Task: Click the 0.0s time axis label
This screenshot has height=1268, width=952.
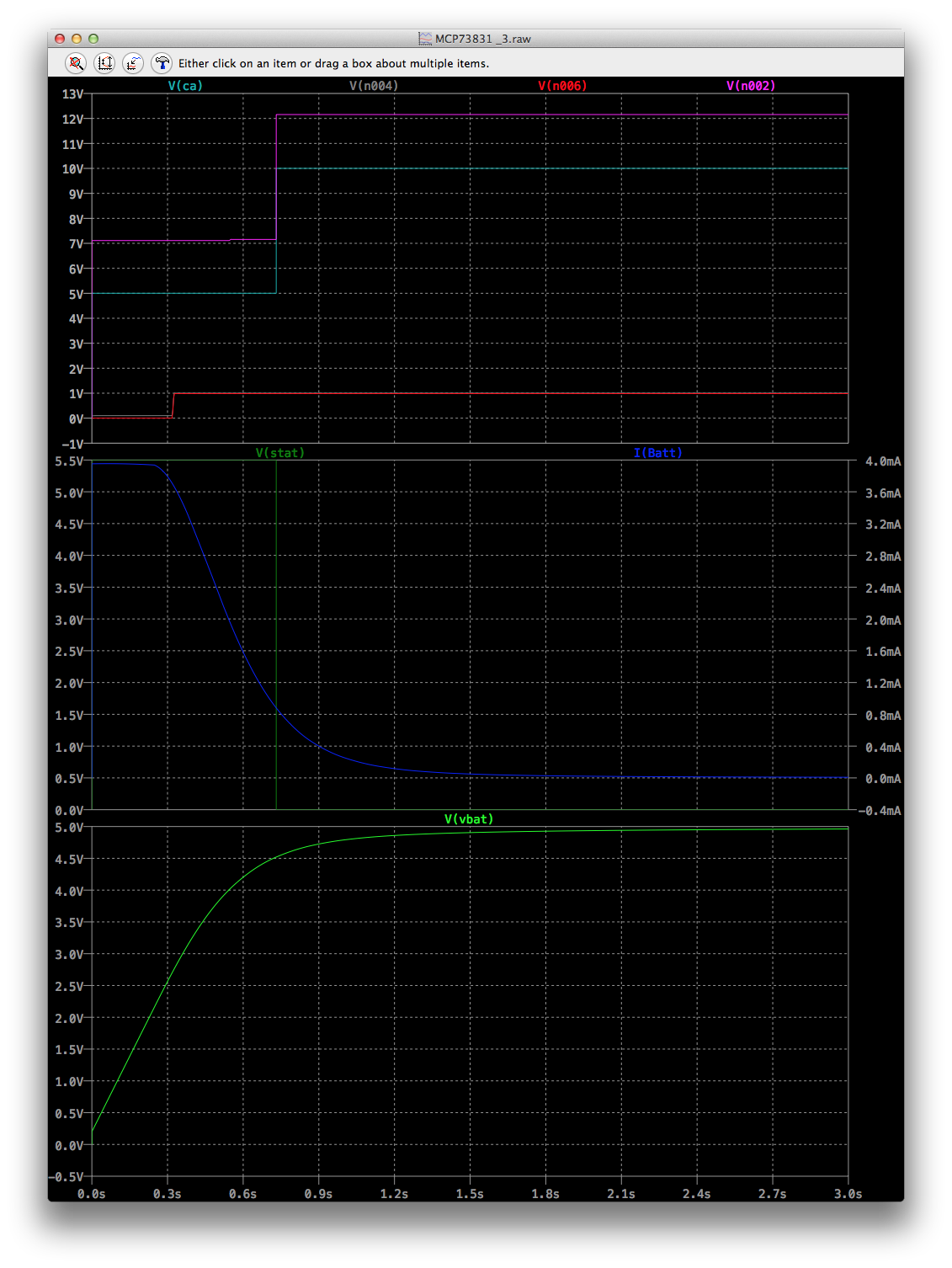Action: [x=92, y=1194]
